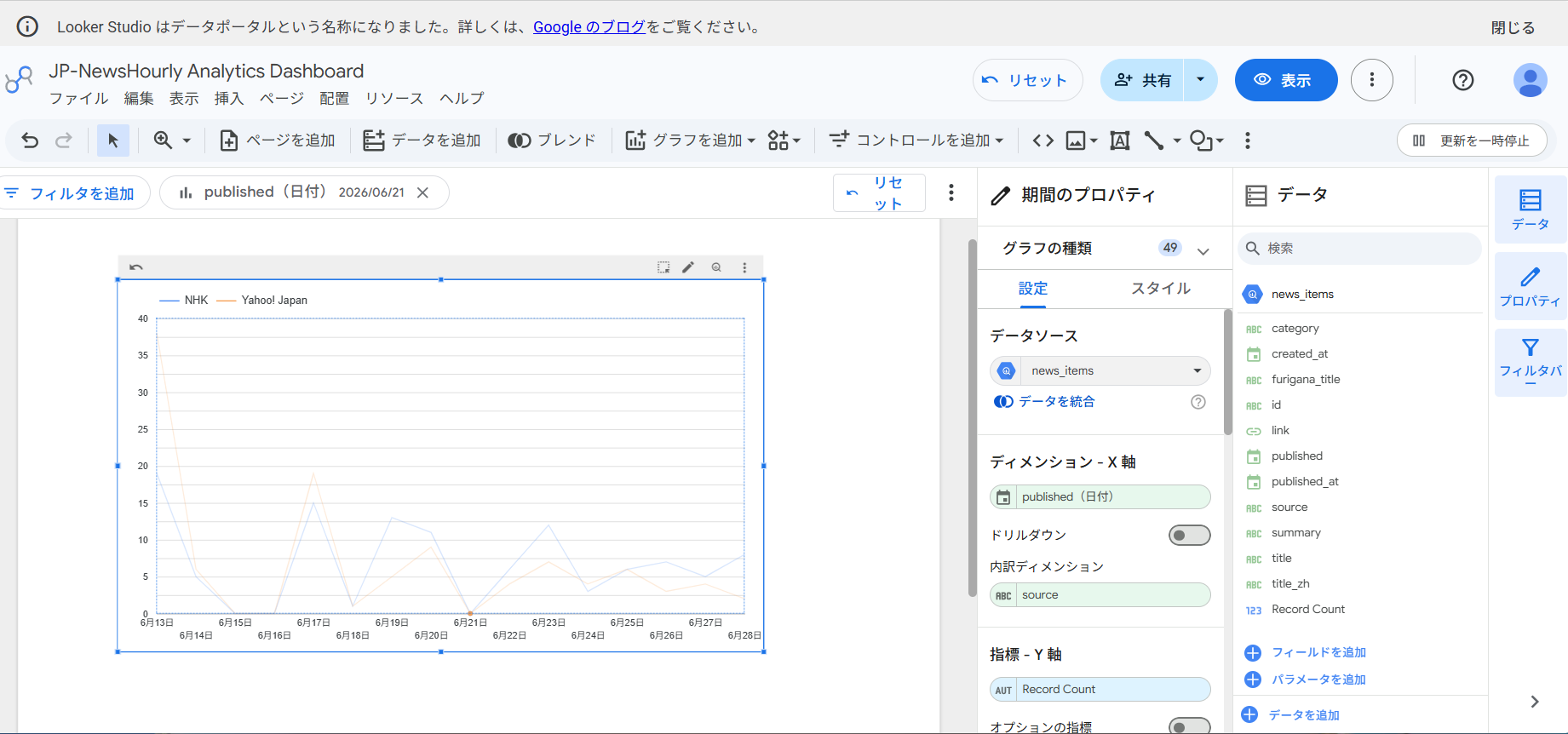The width and height of the screenshot is (1568, 734).
Task: Open the リソース menu
Action: point(394,98)
